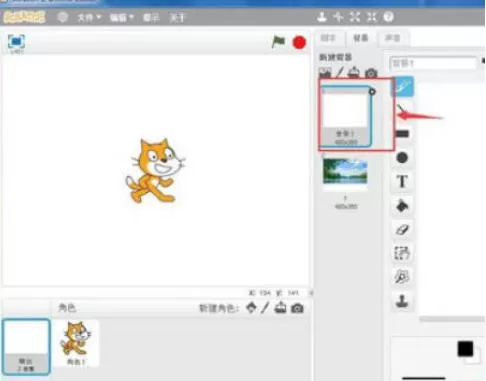
Task: Select the Grow sprite tool
Action: point(355,17)
